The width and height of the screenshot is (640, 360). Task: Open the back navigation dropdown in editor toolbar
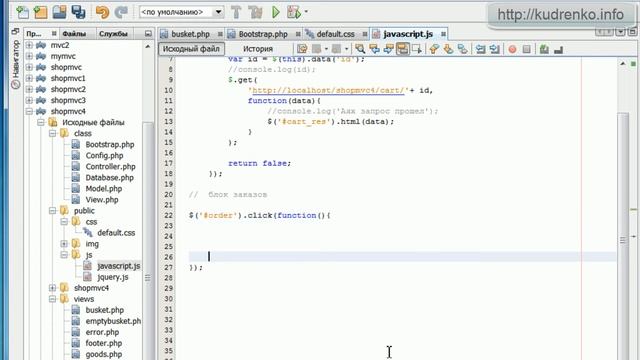pyautogui.click(x=326, y=49)
